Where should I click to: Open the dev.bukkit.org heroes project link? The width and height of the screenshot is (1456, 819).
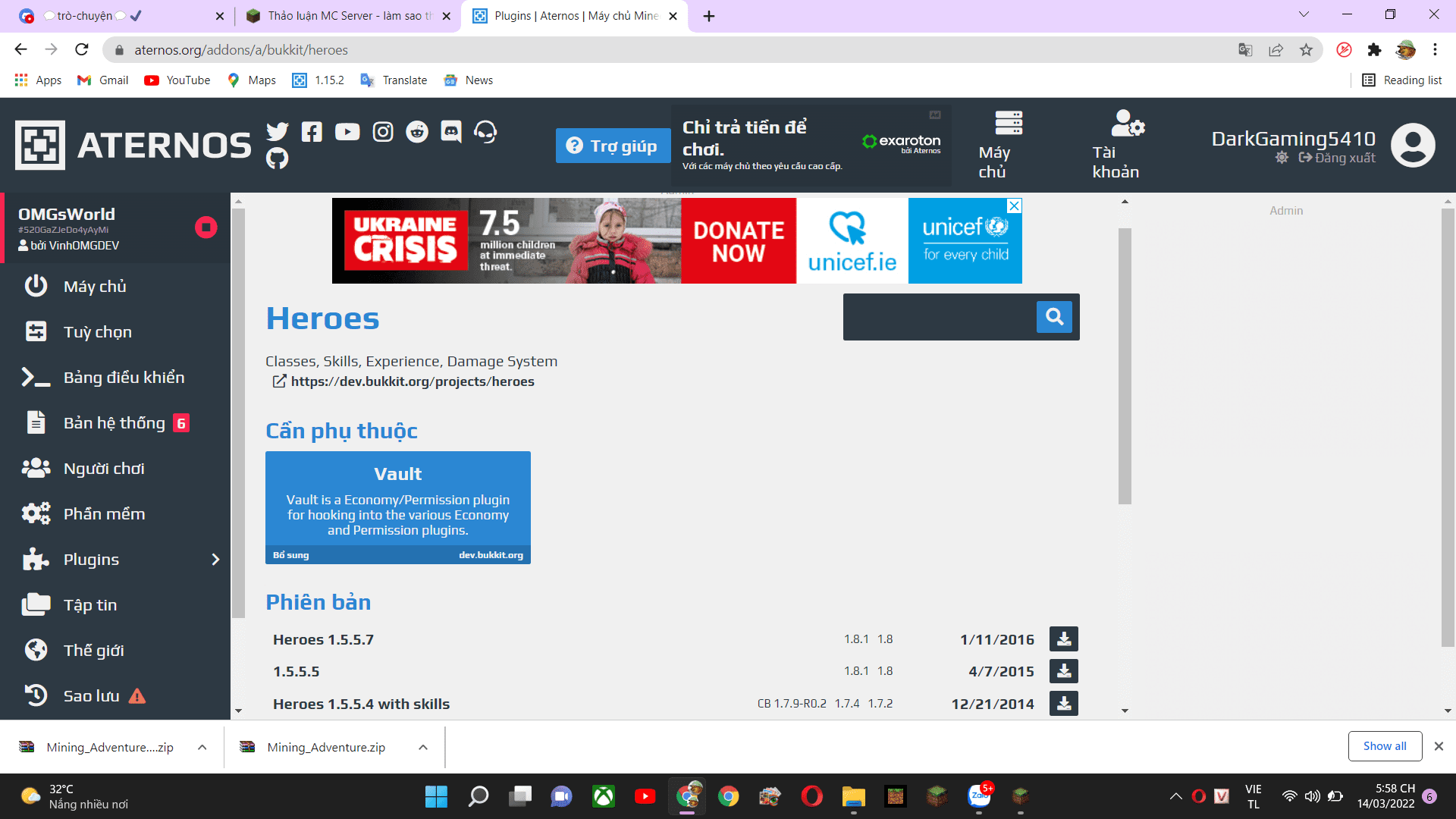pos(412,381)
